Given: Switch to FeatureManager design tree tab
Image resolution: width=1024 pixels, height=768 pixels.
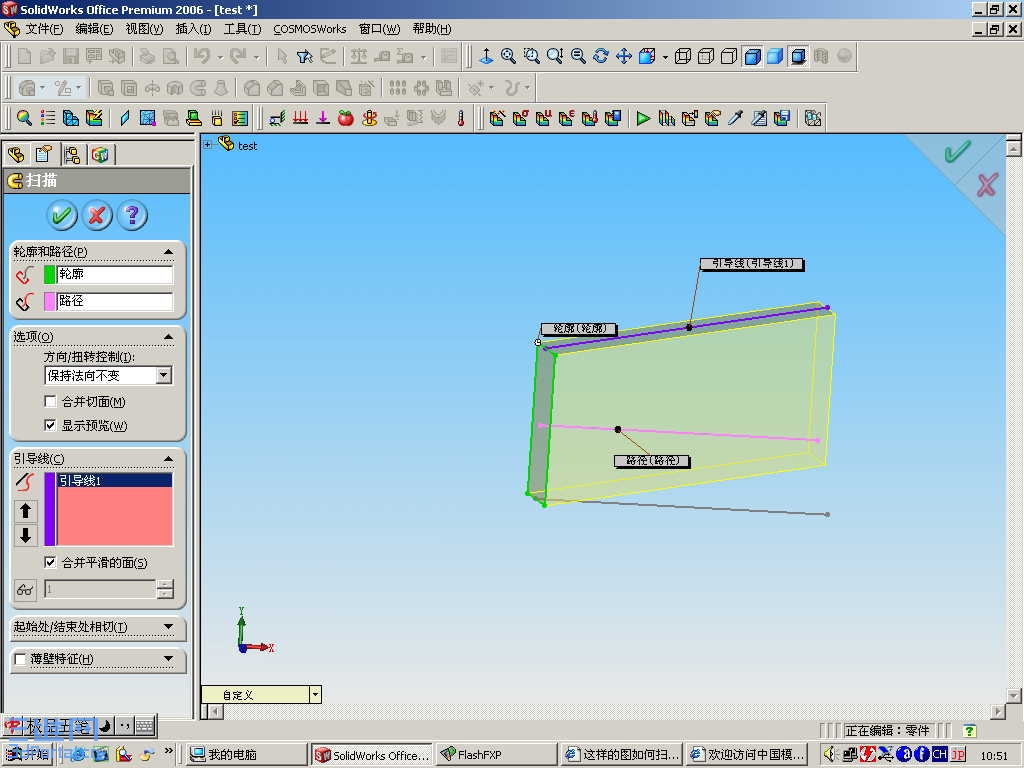Looking at the screenshot, I should [16, 155].
